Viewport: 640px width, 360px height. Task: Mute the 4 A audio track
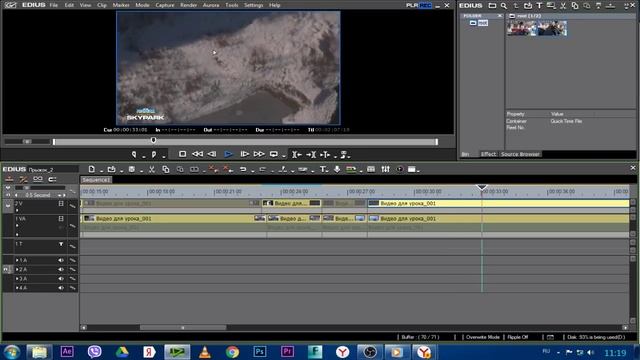pos(61,288)
